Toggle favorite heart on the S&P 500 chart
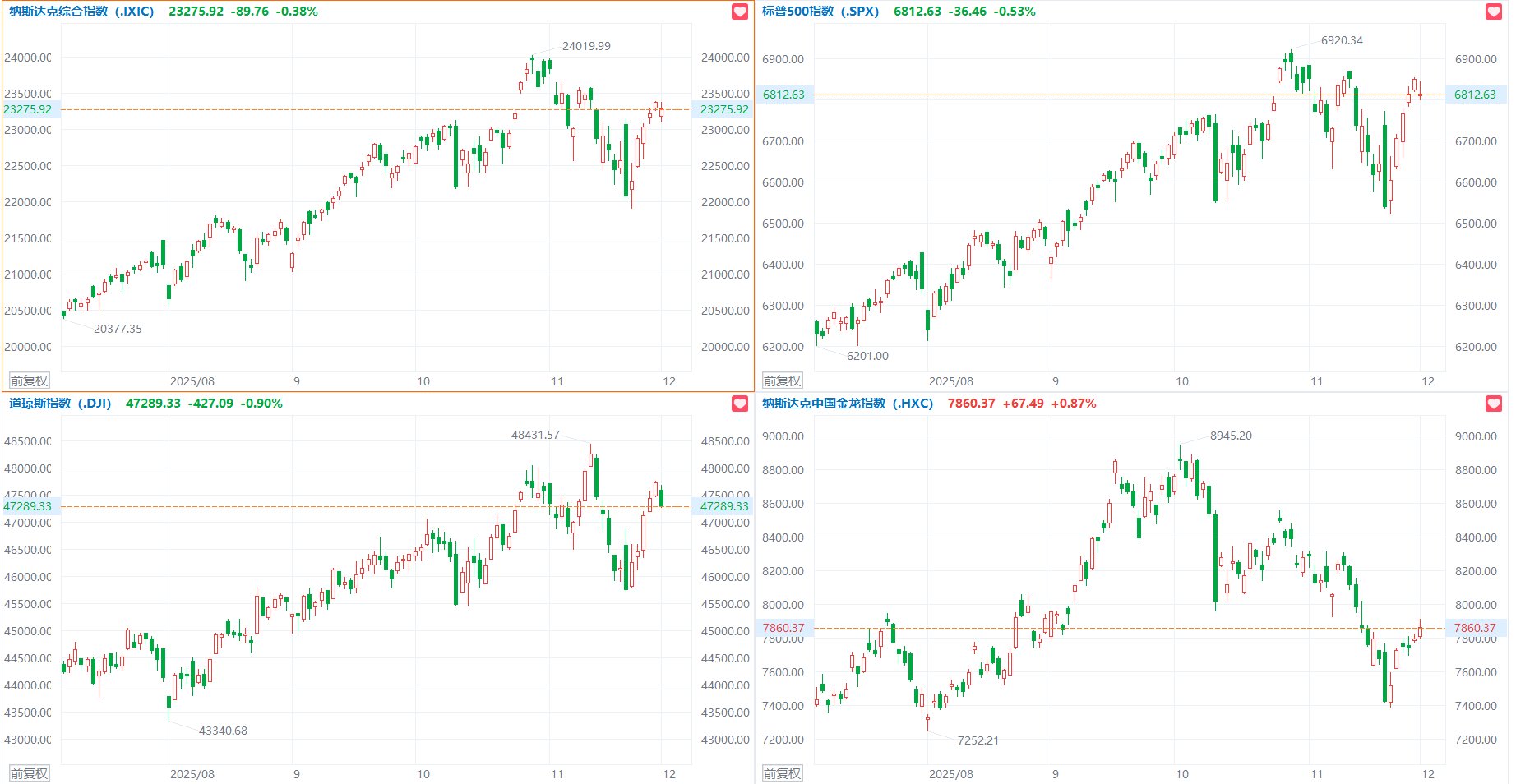This screenshot has height=784, width=1516. 1494,12
